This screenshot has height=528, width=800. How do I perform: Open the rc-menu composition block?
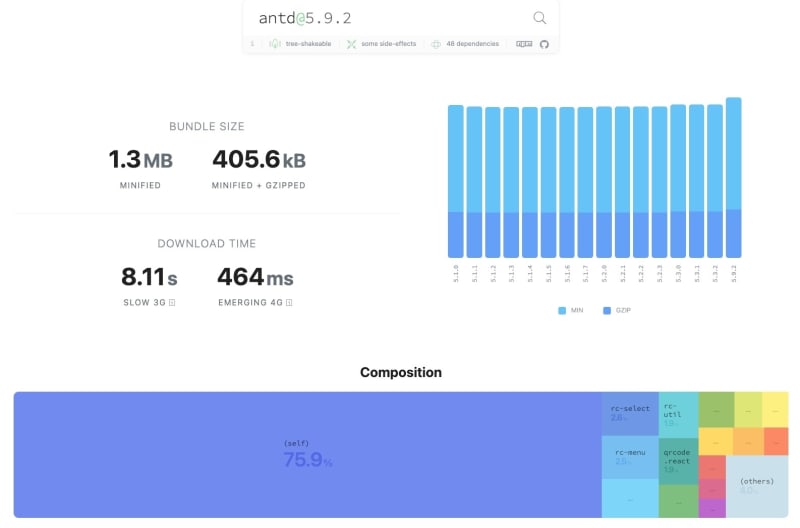pyautogui.click(x=630, y=457)
